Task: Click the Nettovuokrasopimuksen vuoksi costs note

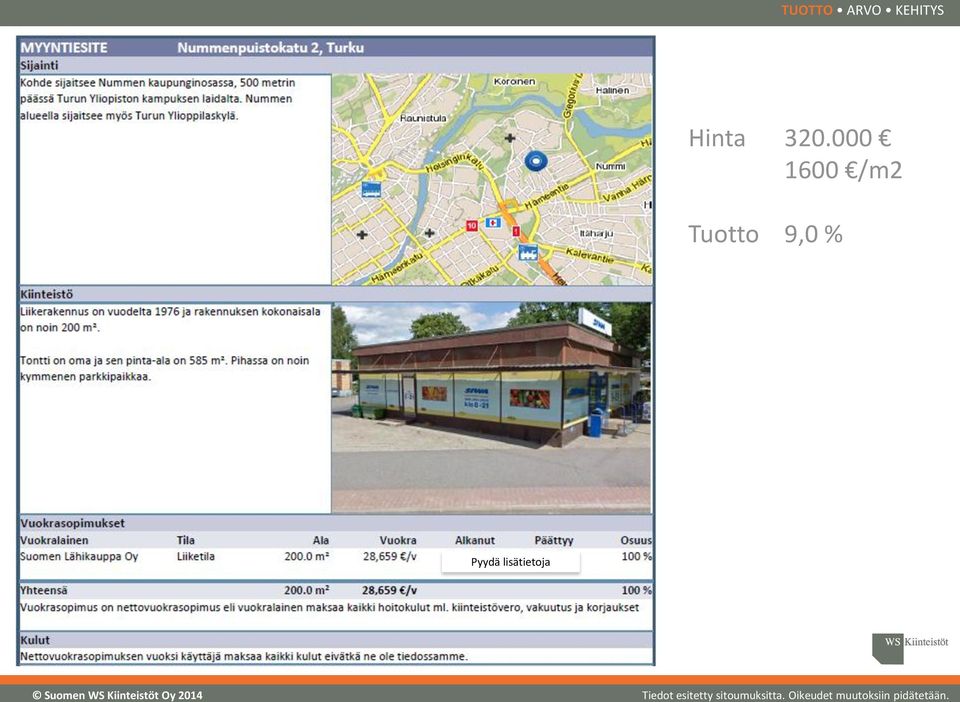Action: (x=244, y=657)
